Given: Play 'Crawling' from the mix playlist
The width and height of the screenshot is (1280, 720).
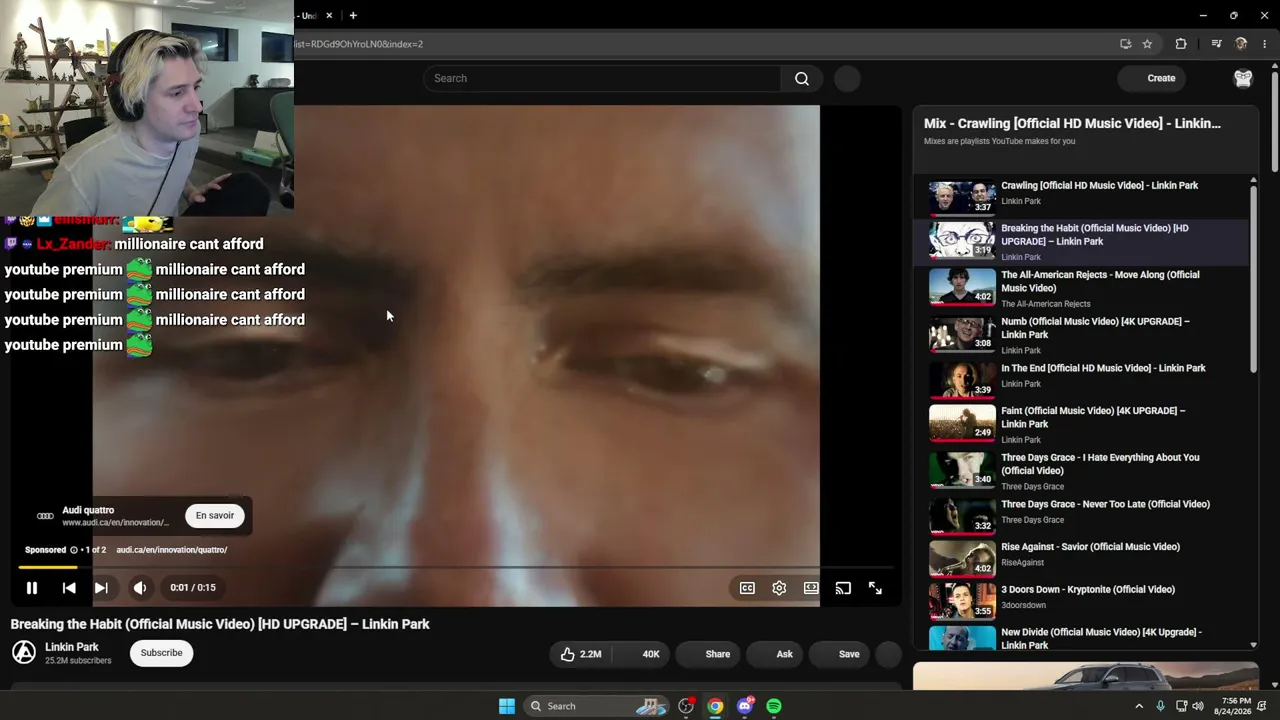Looking at the screenshot, I should (x=1082, y=196).
